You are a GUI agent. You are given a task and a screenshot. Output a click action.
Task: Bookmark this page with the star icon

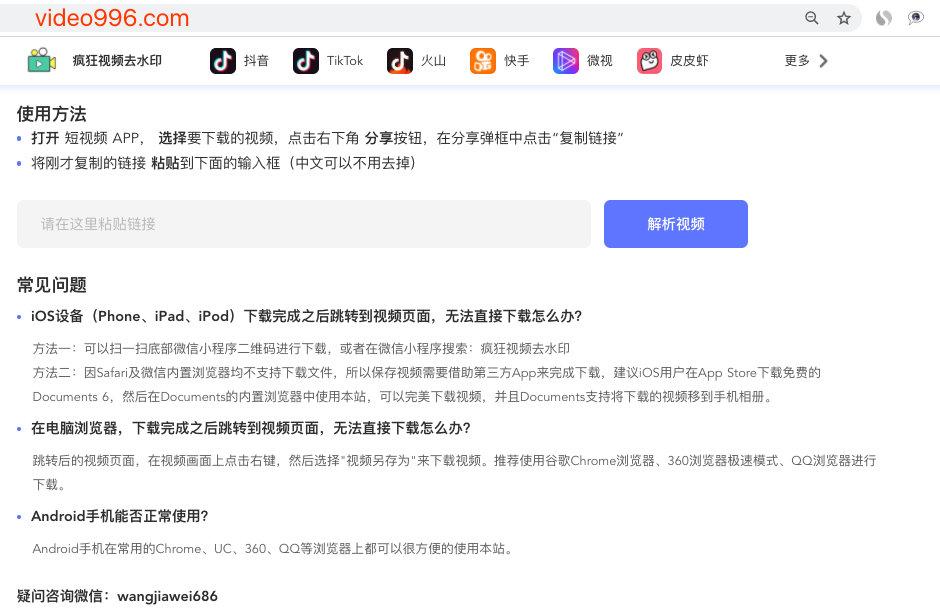[x=844, y=18]
